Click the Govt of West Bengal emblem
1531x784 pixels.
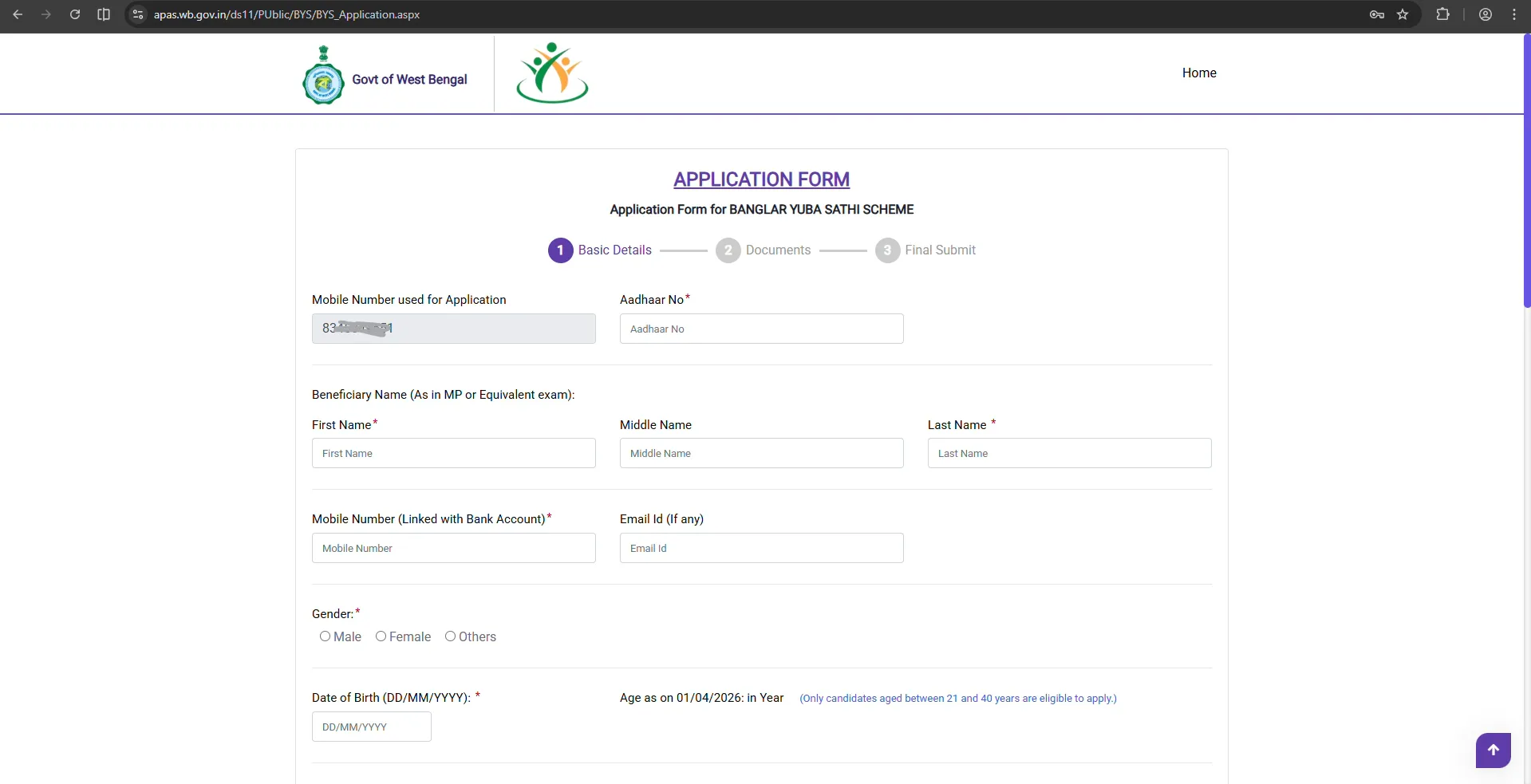pyautogui.click(x=322, y=74)
